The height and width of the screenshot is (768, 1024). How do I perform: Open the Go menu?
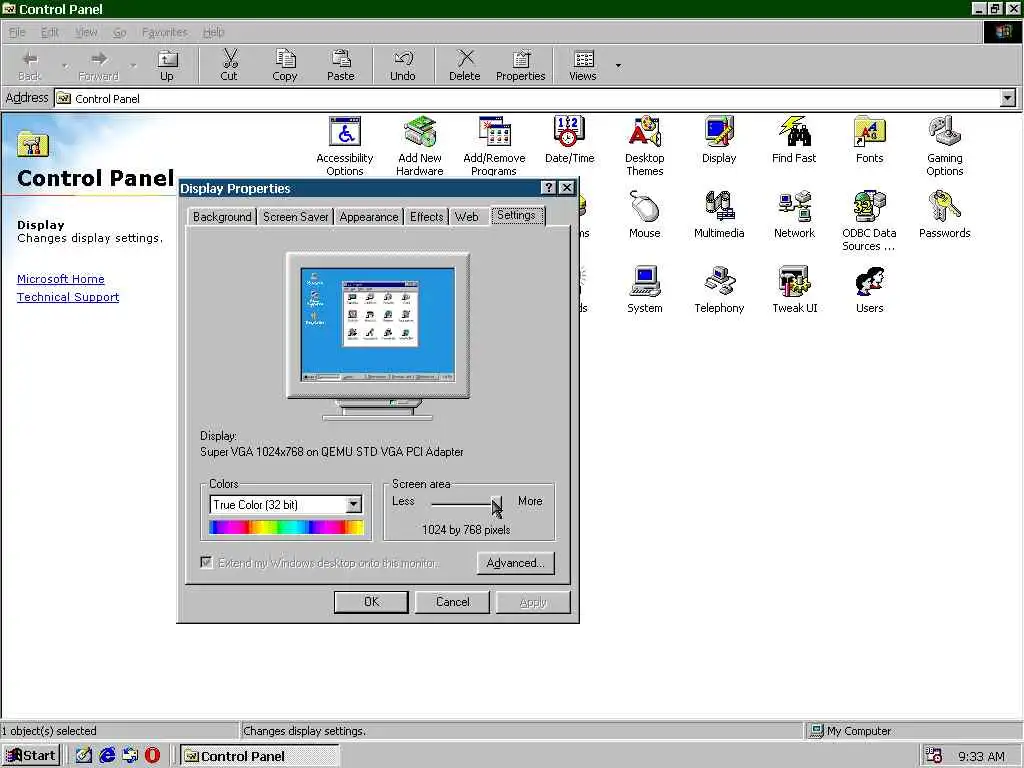pyautogui.click(x=120, y=32)
